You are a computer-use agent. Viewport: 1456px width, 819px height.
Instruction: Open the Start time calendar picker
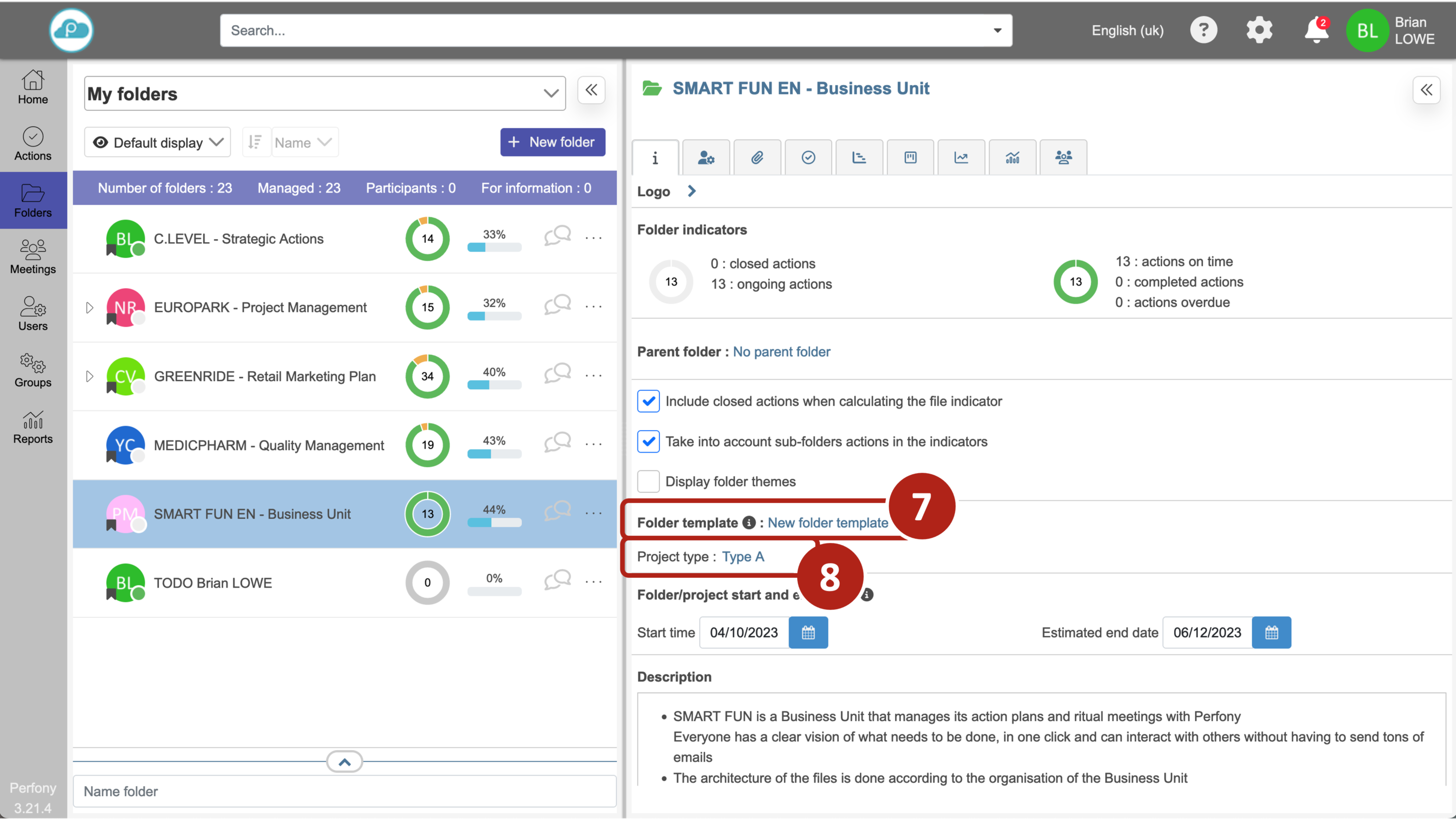click(808, 632)
